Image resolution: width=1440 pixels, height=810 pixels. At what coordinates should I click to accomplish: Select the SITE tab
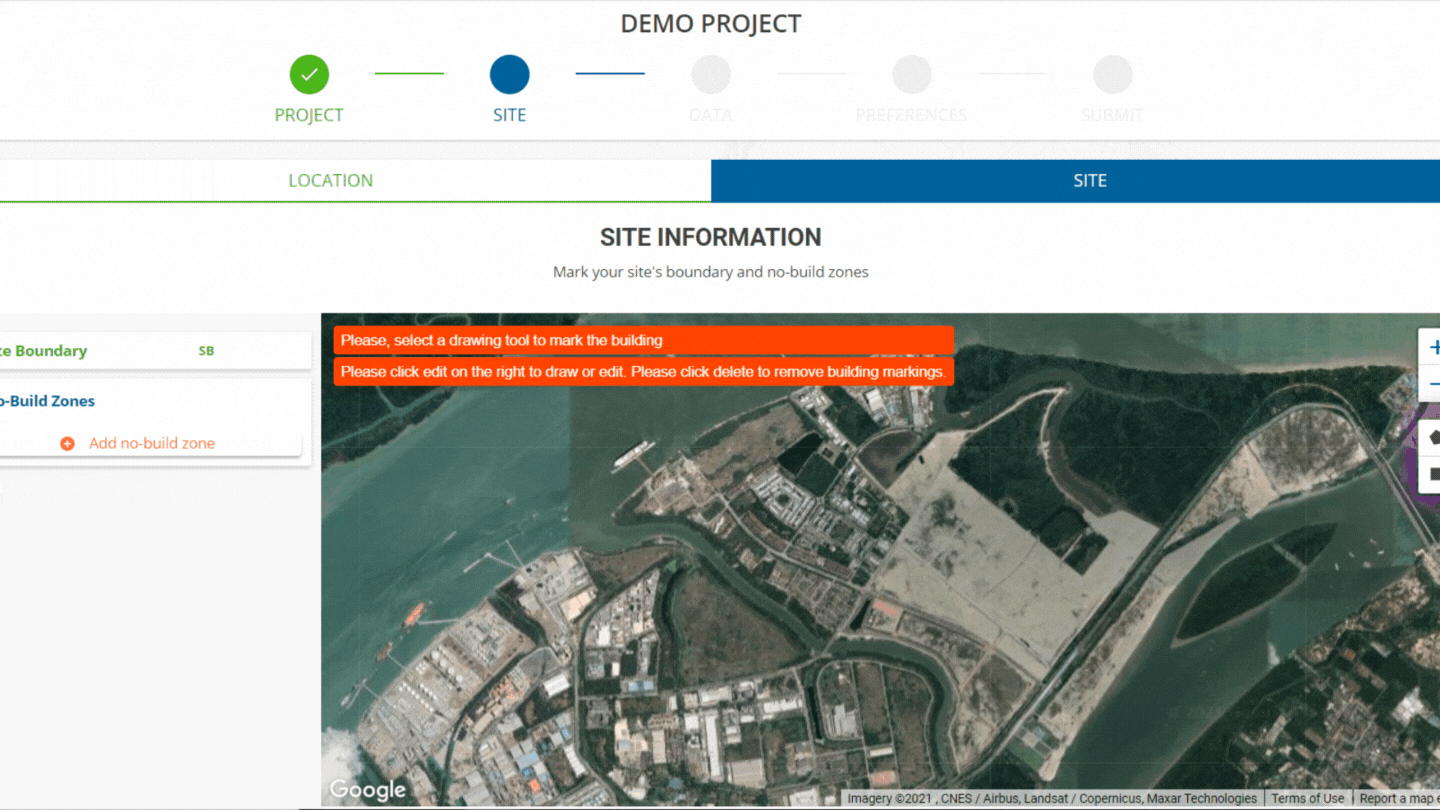coord(1089,181)
